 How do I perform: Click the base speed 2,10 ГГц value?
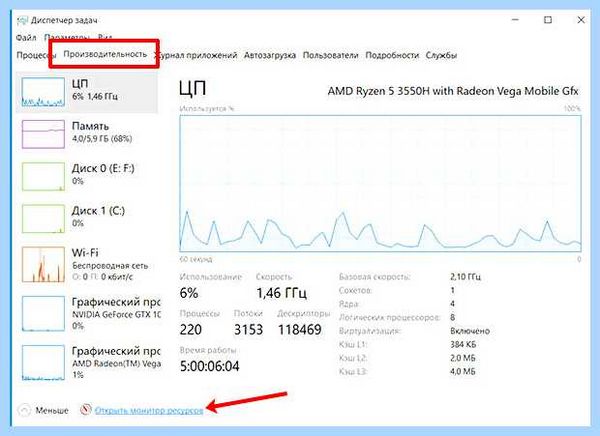click(x=465, y=276)
